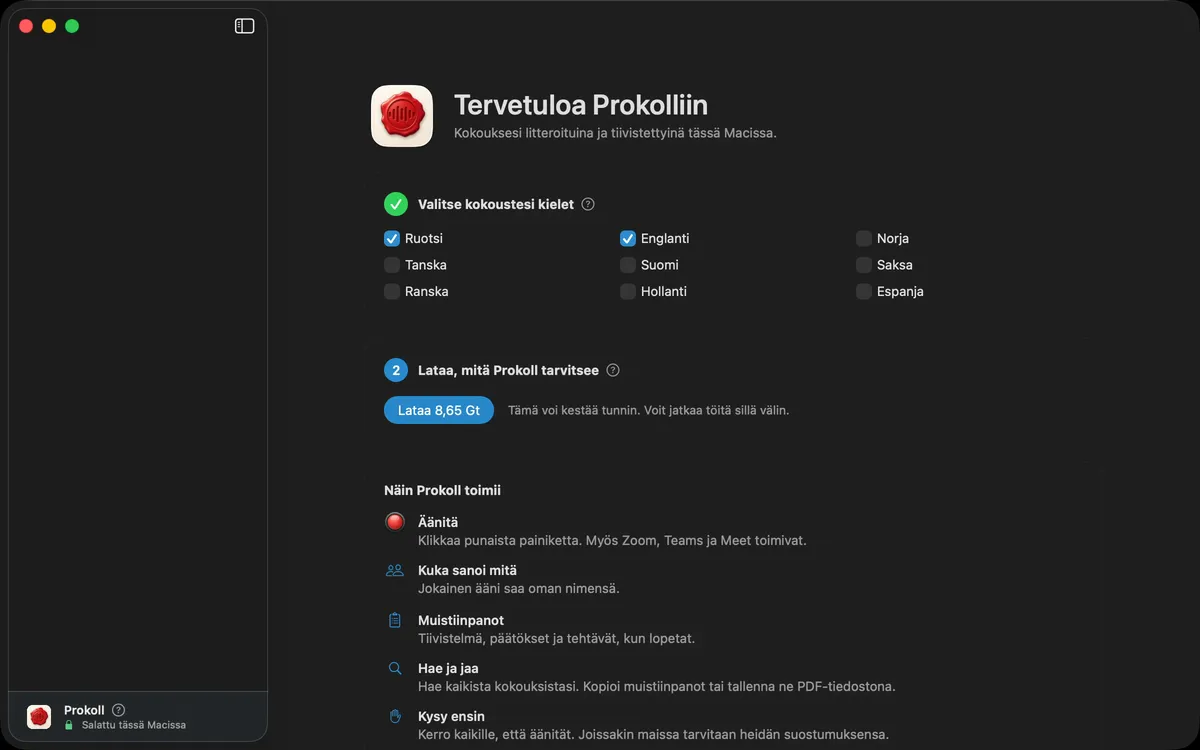Enable the Tanska language checkbox

(392, 265)
